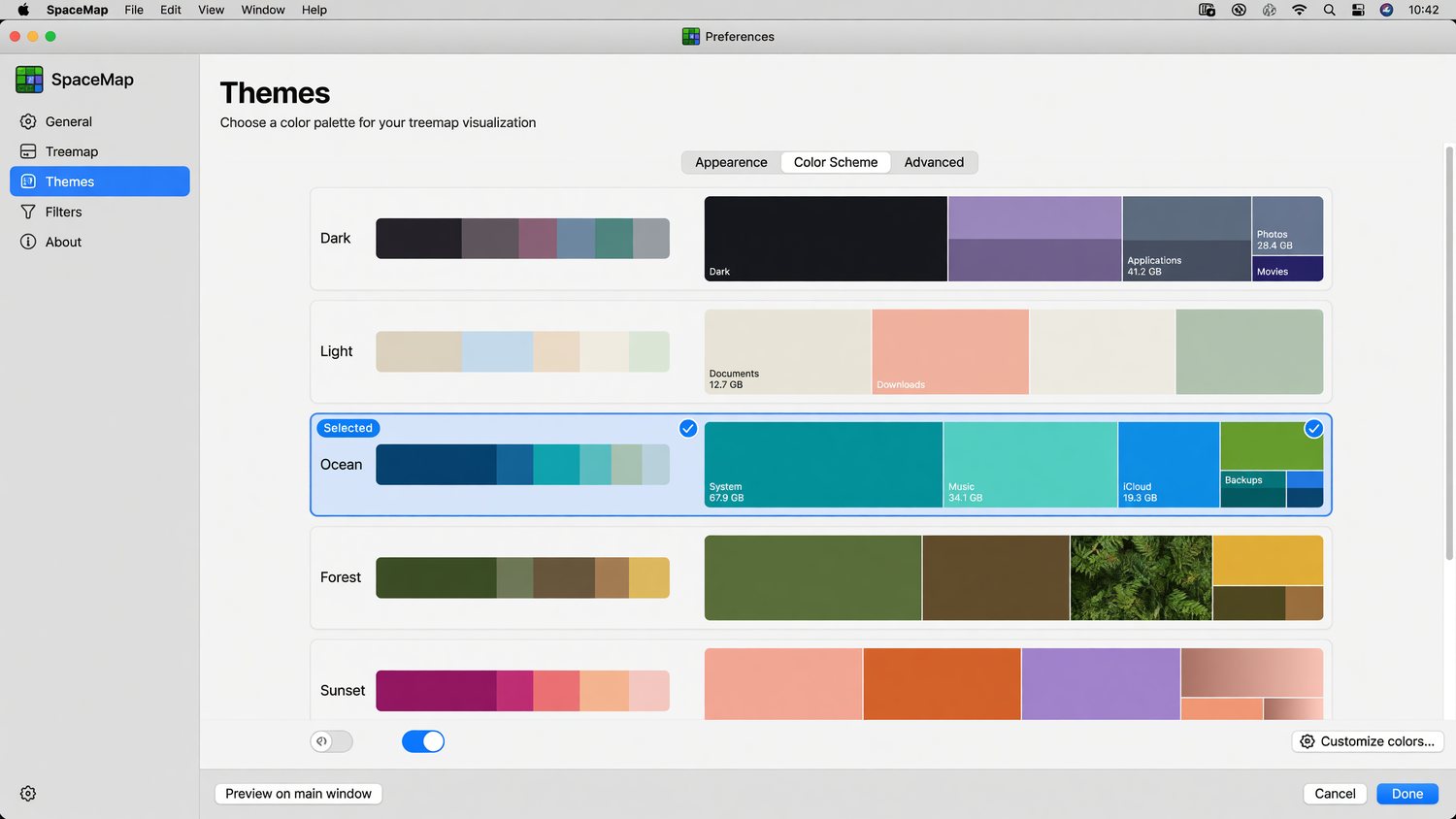Click the purple tile in Sunset preview
The image size is (1456, 819).
[1101, 684]
